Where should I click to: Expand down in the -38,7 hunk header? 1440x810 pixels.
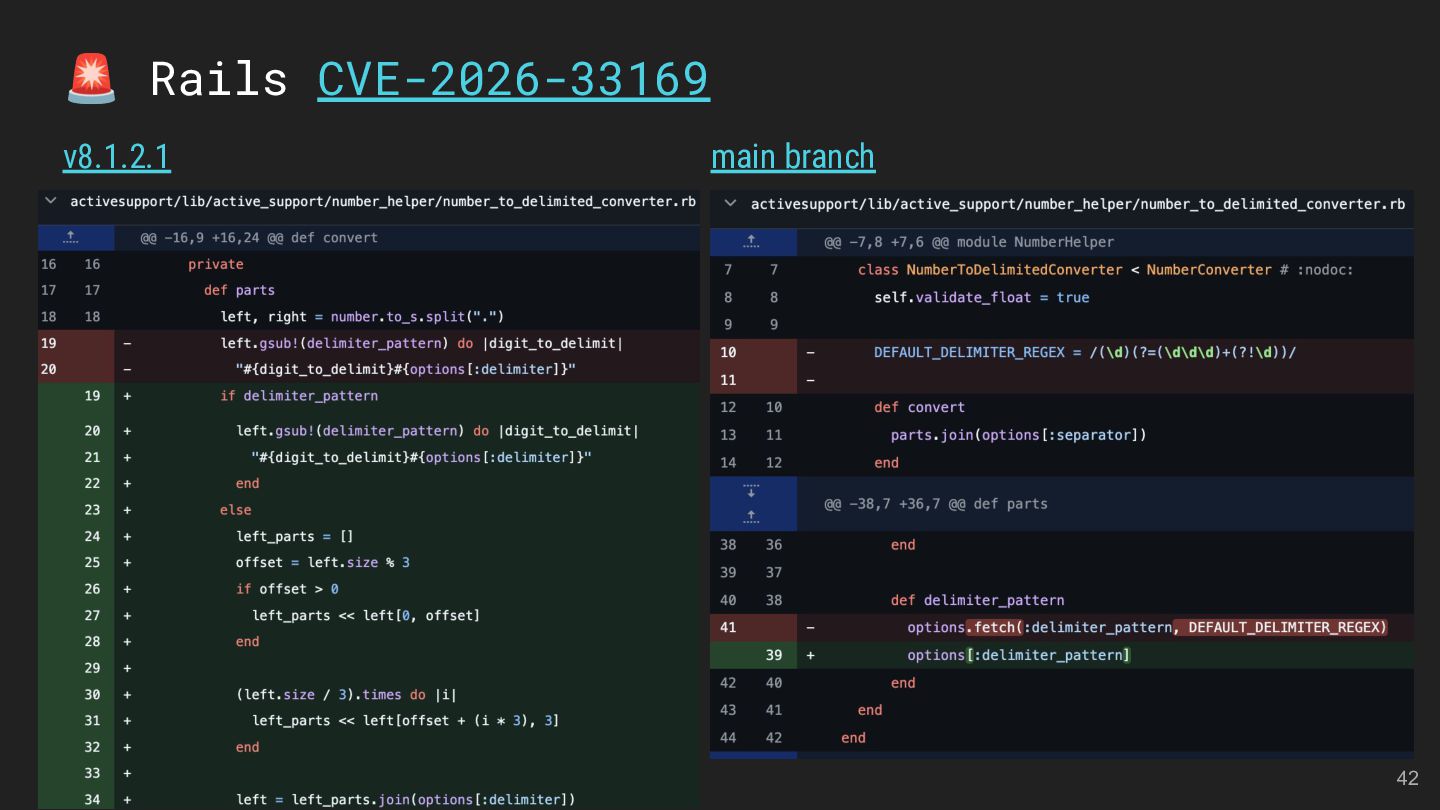pos(752,491)
